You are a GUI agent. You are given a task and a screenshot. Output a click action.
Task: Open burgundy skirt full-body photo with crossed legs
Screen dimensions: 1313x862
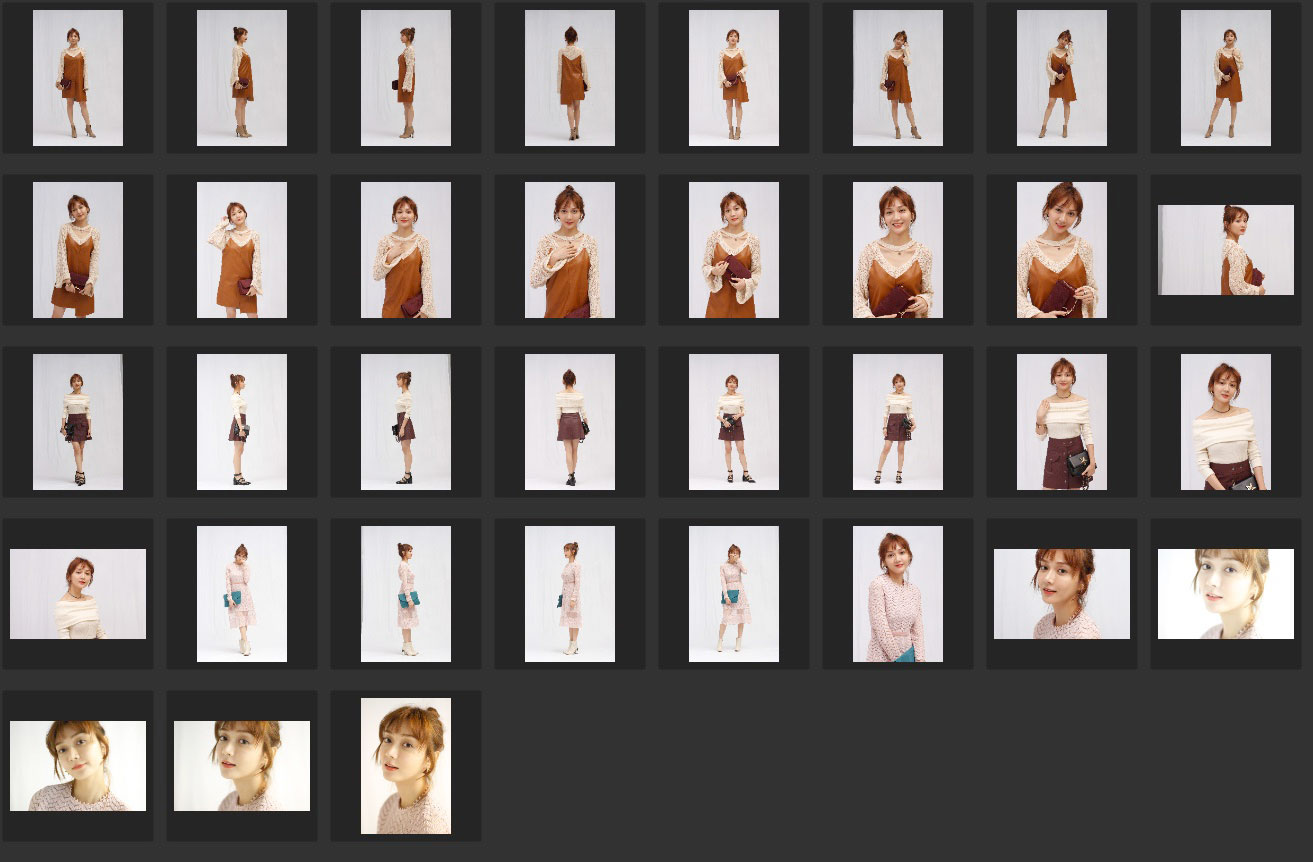click(x=78, y=422)
